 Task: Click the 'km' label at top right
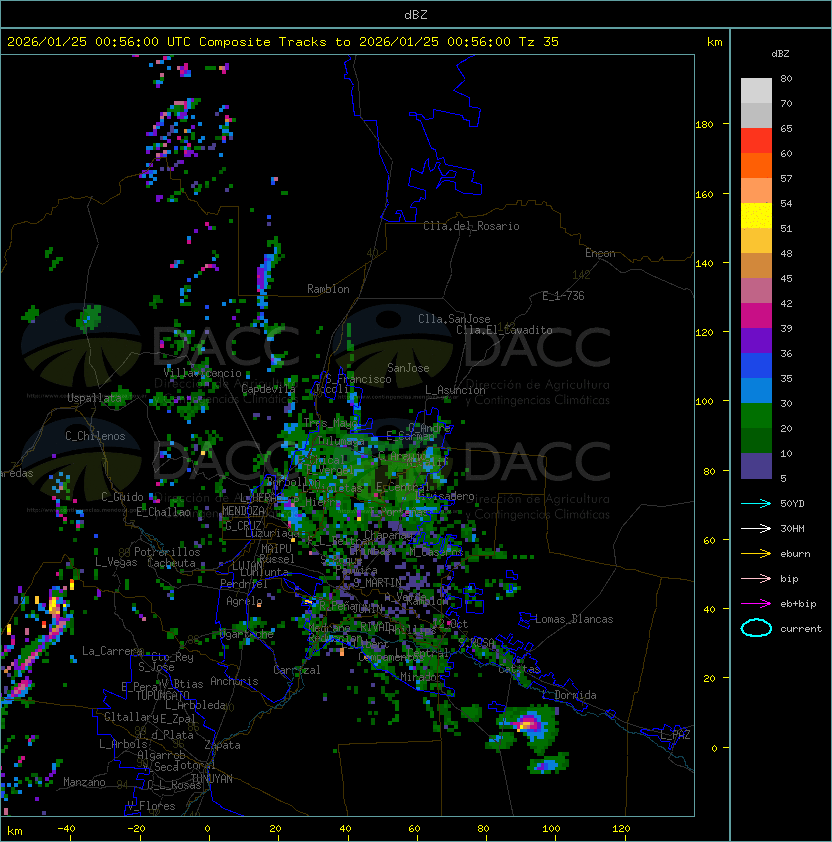pyautogui.click(x=714, y=42)
